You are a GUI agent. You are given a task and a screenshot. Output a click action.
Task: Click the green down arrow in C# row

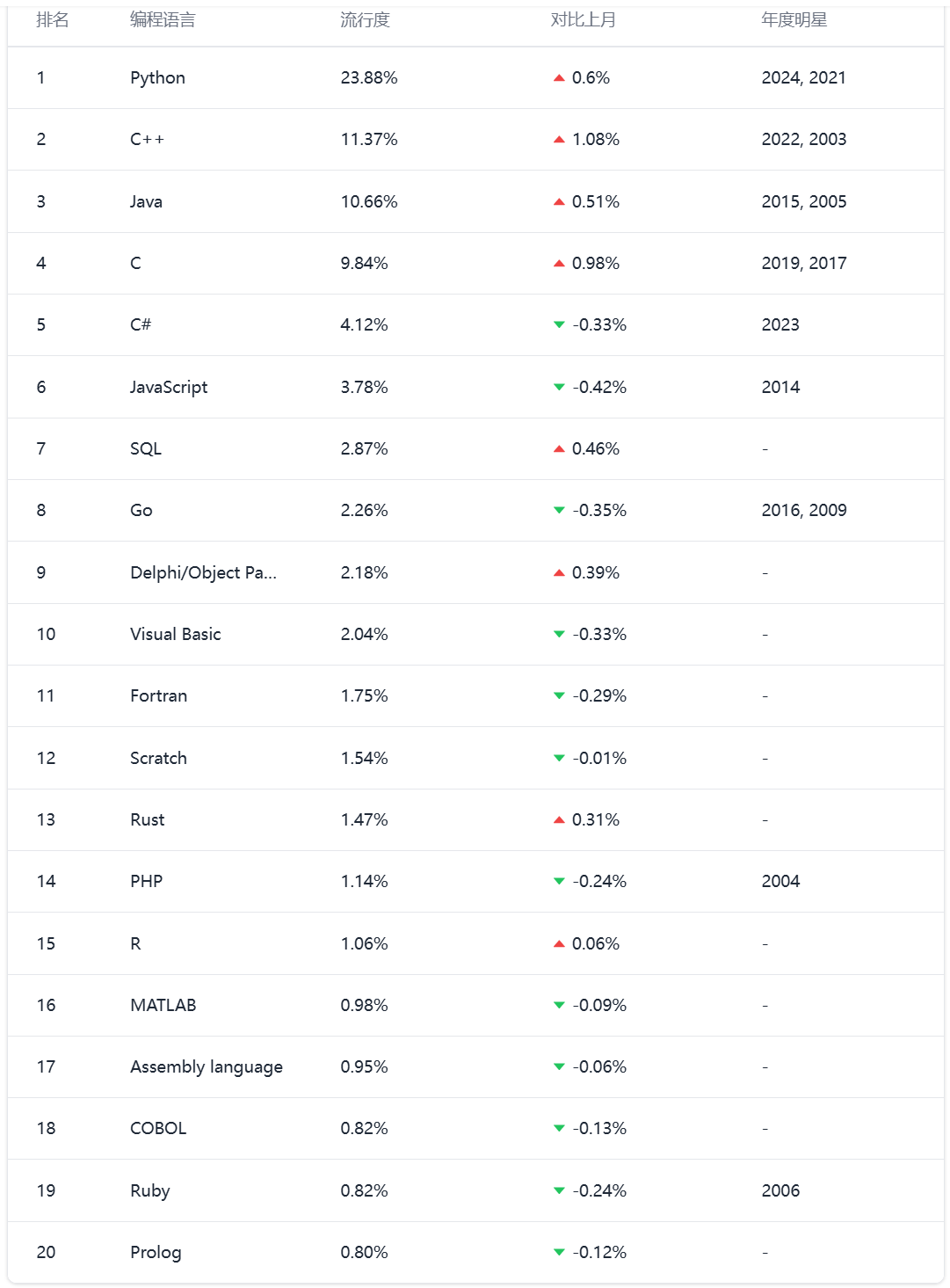[559, 325]
